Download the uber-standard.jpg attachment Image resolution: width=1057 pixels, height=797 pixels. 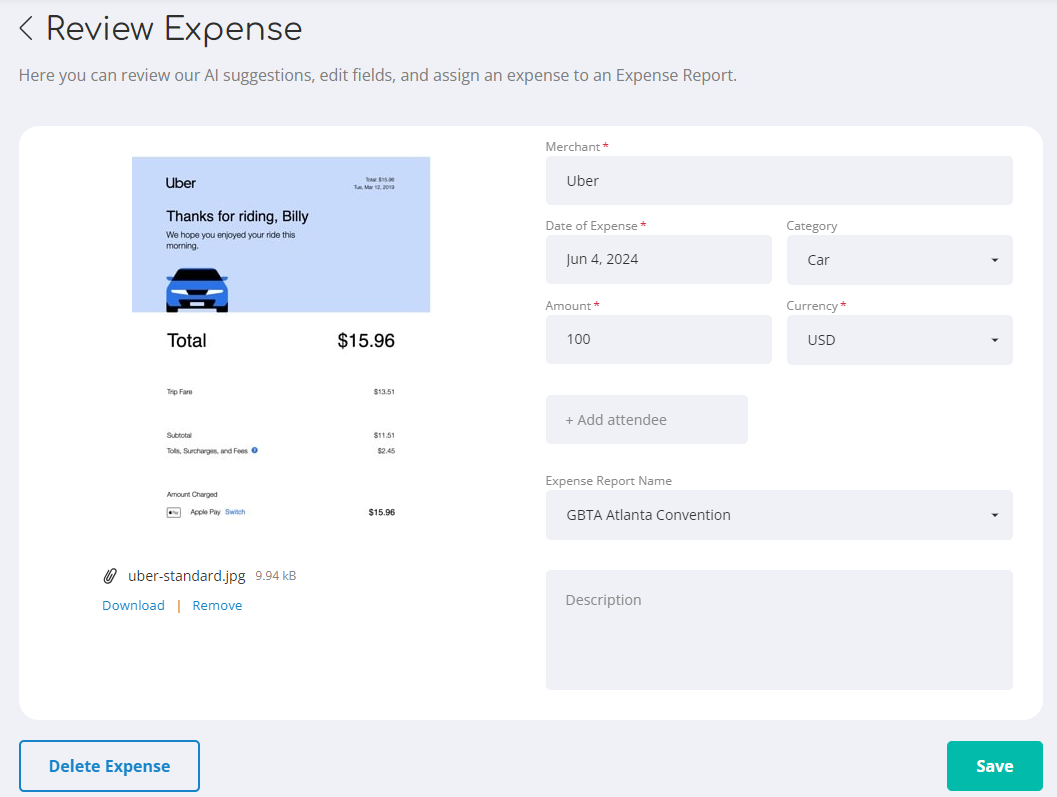[x=133, y=605]
